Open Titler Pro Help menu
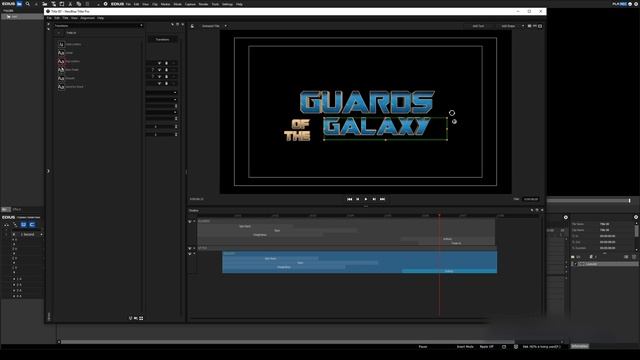 100,18
